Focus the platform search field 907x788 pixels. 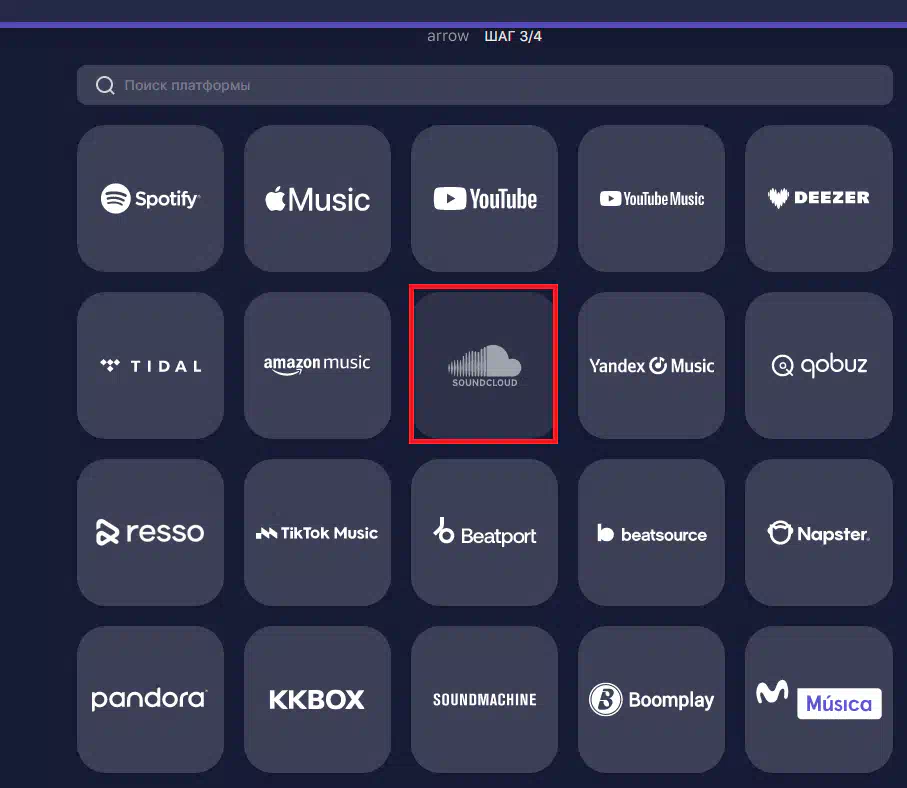pyautogui.click(x=485, y=85)
